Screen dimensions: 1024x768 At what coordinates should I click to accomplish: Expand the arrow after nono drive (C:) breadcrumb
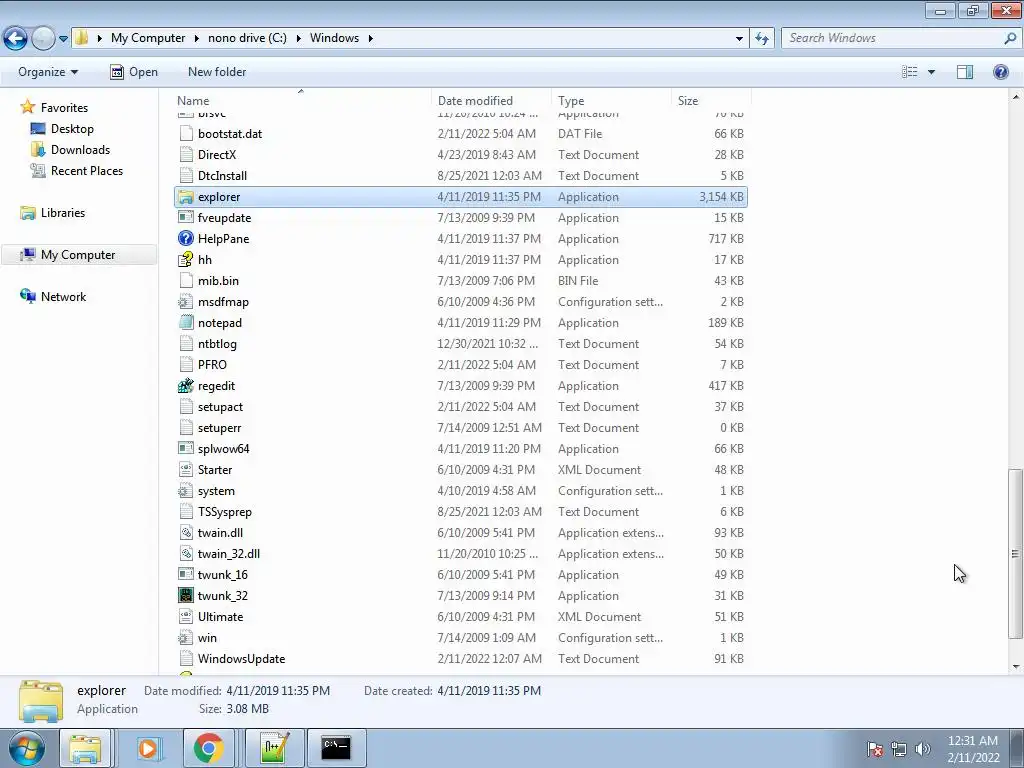tap(298, 38)
